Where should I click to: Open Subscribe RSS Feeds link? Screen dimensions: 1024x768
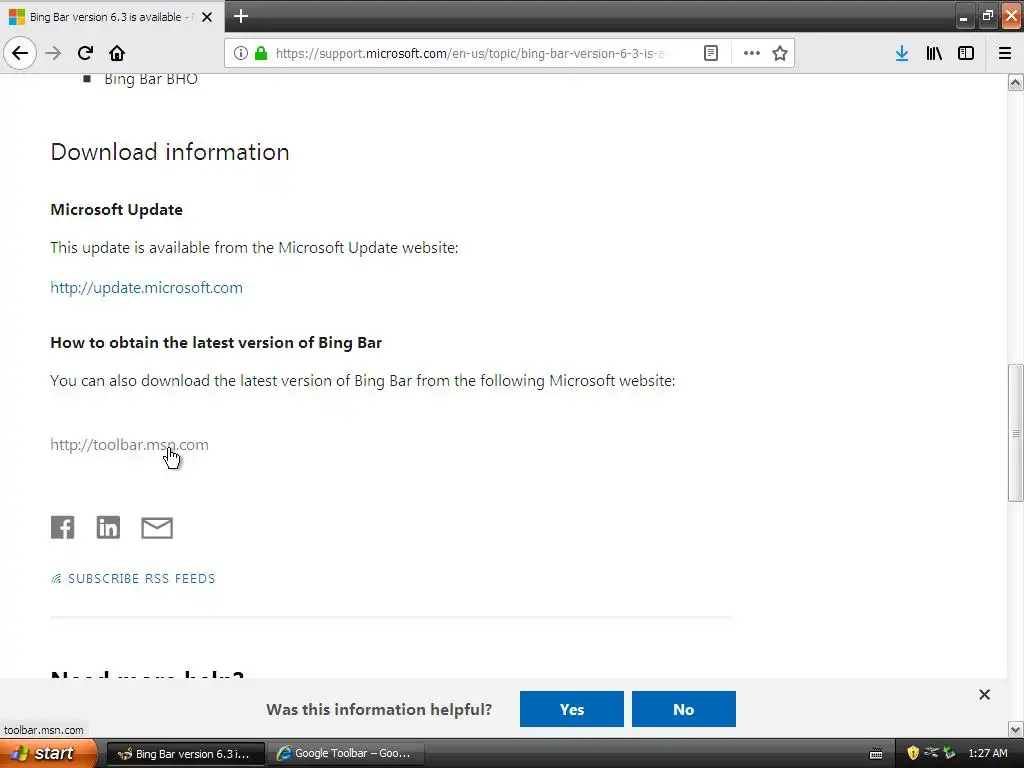coord(133,579)
